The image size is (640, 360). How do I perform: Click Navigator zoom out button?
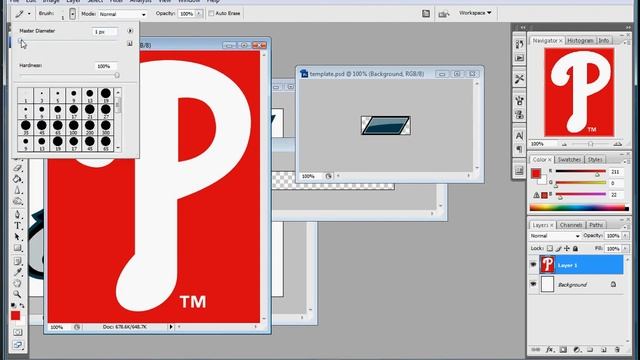click(564, 144)
